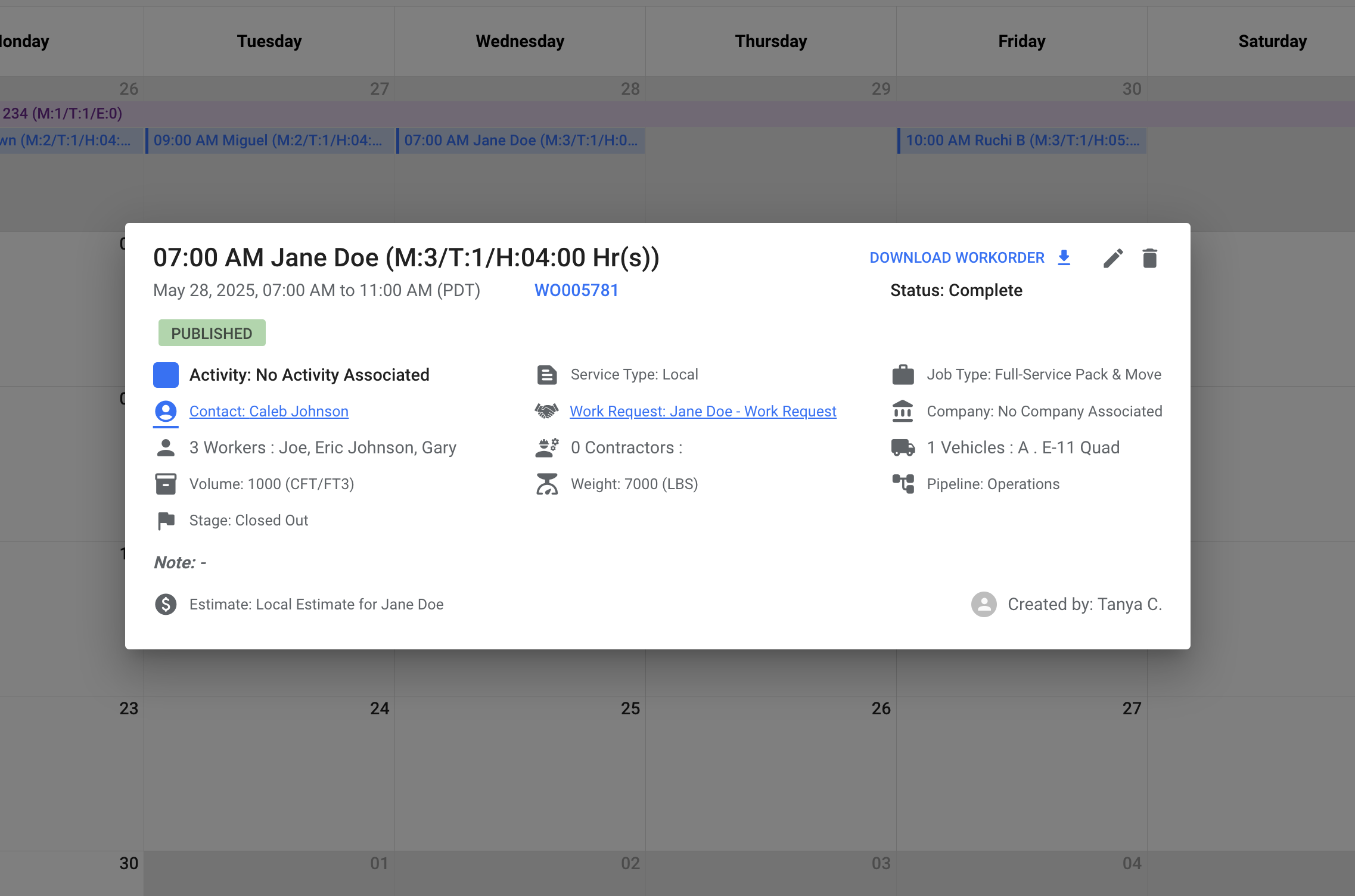Click the pencil edit icon
The width and height of the screenshot is (1355, 896).
[x=1112, y=259]
